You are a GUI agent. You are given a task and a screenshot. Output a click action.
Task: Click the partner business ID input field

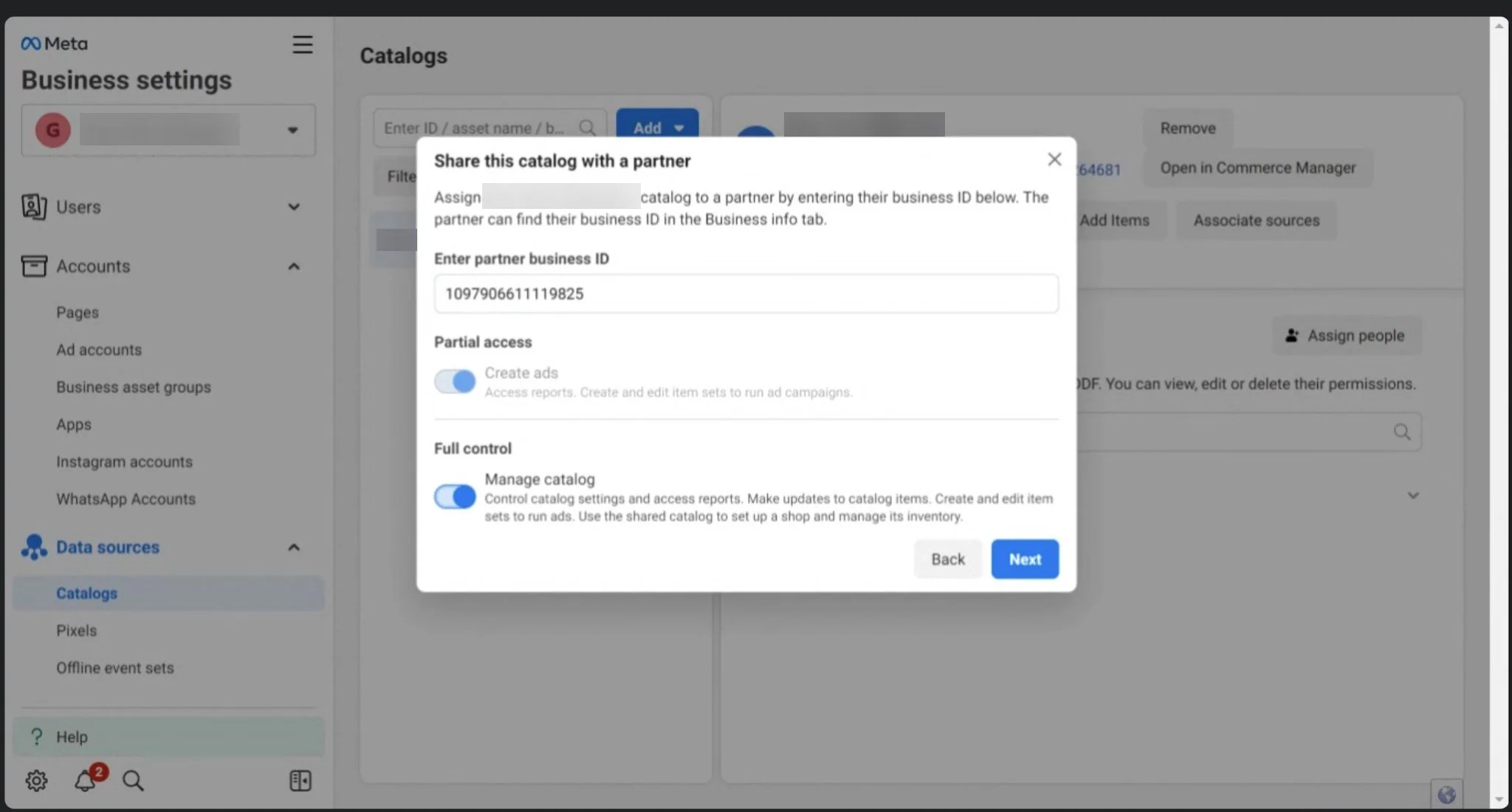coord(746,294)
